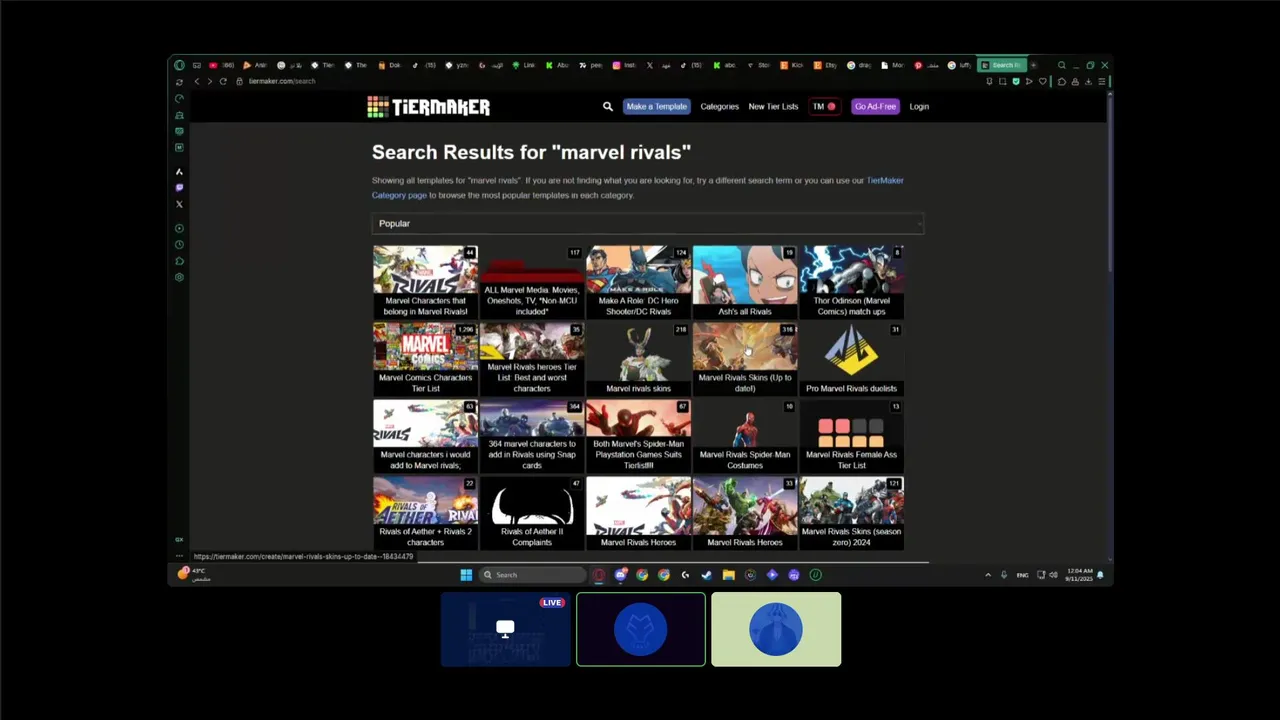The width and height of the screenshot is (1280, 720).
Task: Select the LIVE screen share tile
Action: pos(505,629)
